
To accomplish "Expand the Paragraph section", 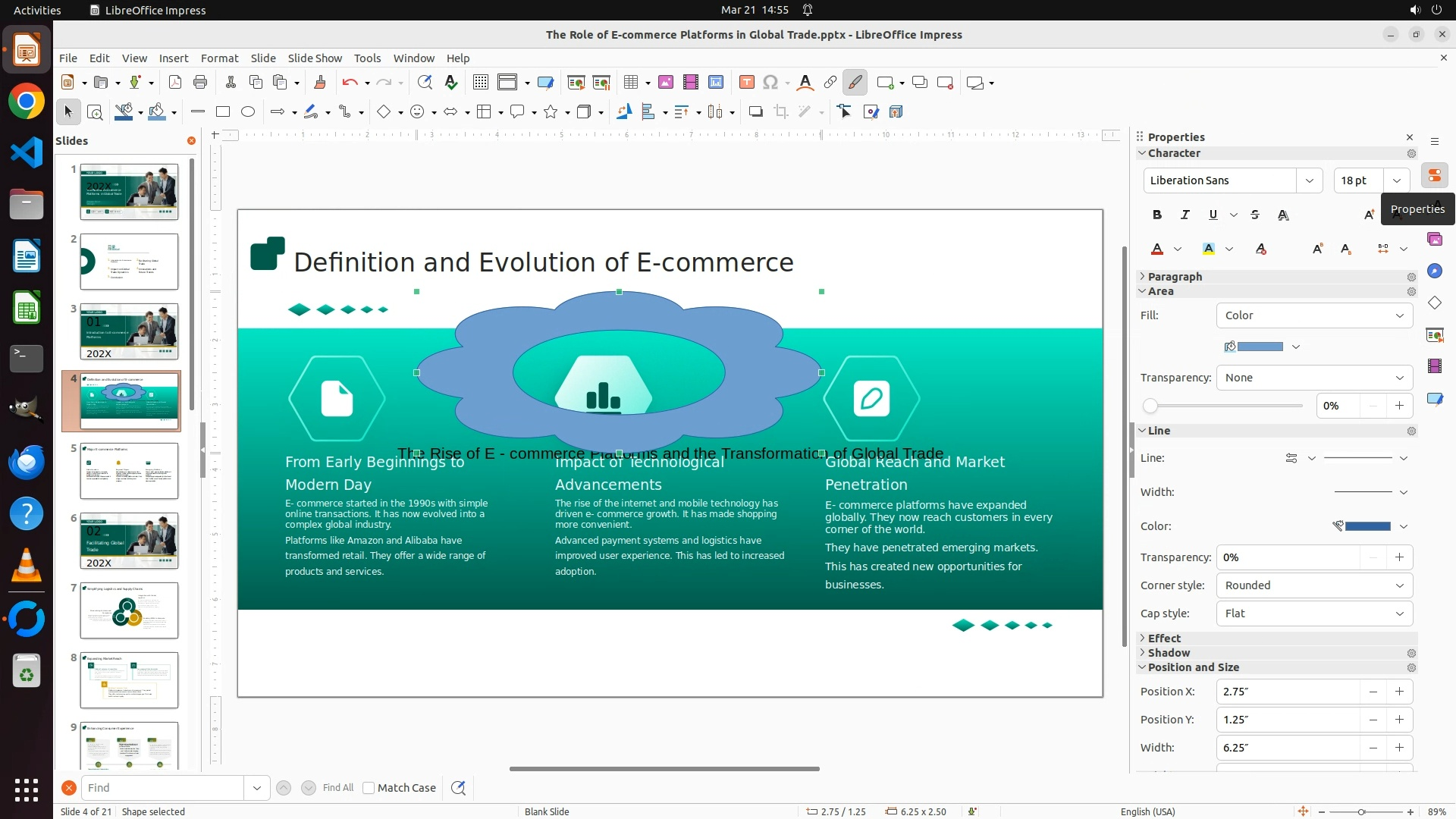I will 1174,277.
